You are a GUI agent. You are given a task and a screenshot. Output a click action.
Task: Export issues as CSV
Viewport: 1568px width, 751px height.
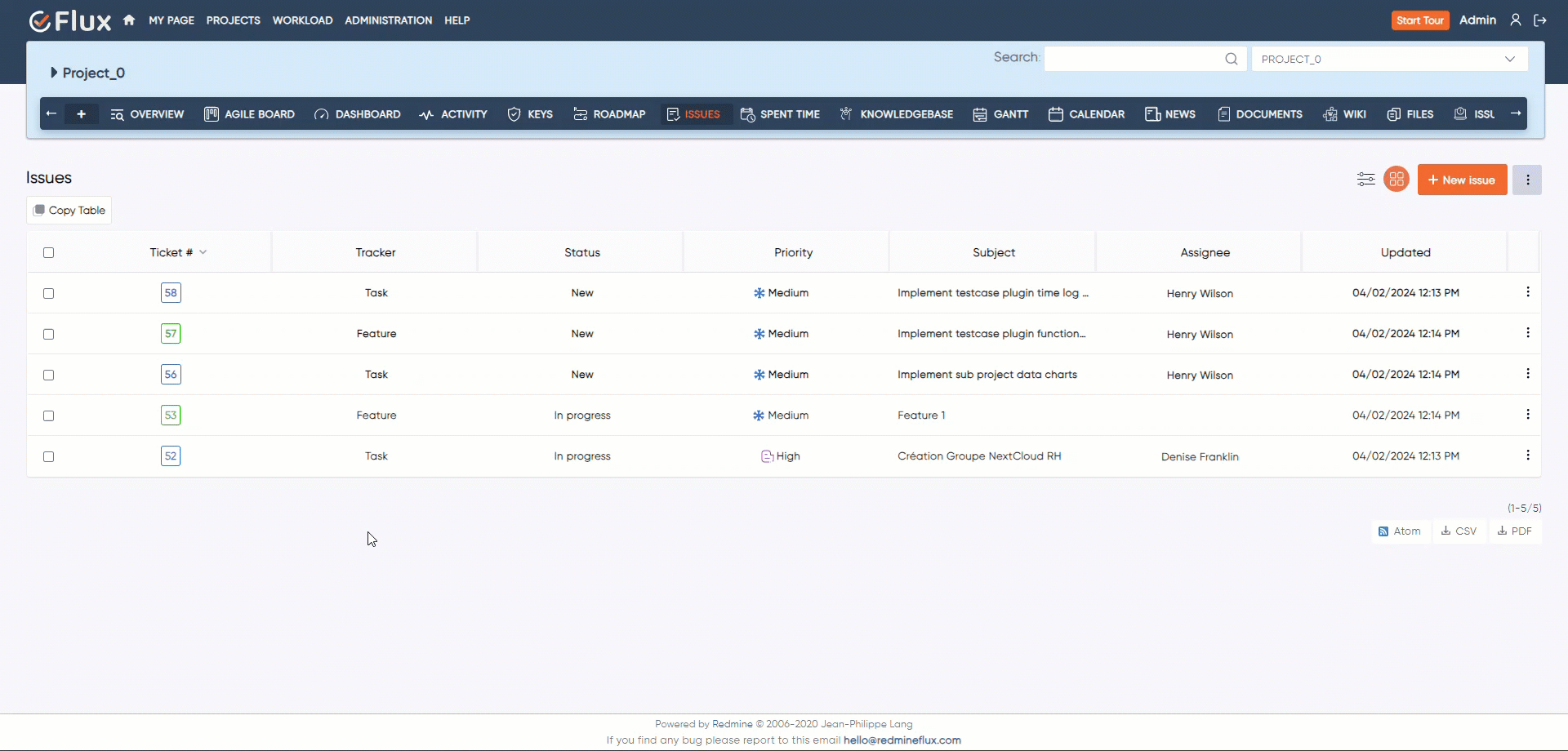coord(1459,531)
